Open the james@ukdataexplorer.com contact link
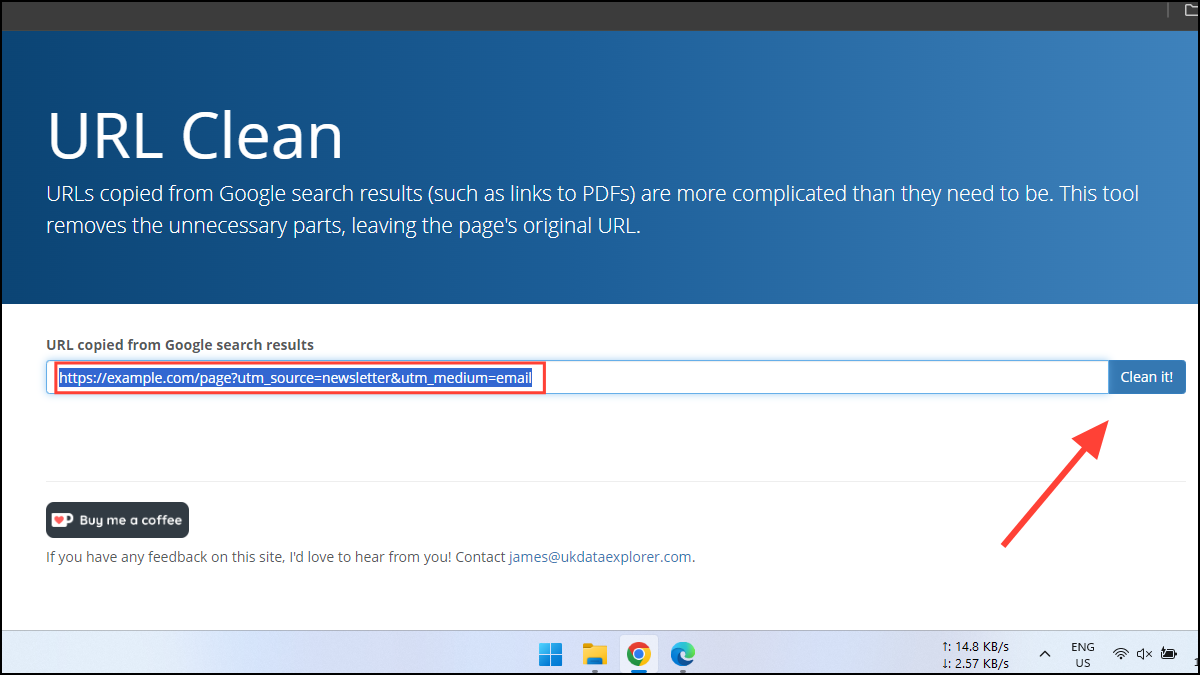The width and height of the screenshot is (1200, 675). click(600, 557)
